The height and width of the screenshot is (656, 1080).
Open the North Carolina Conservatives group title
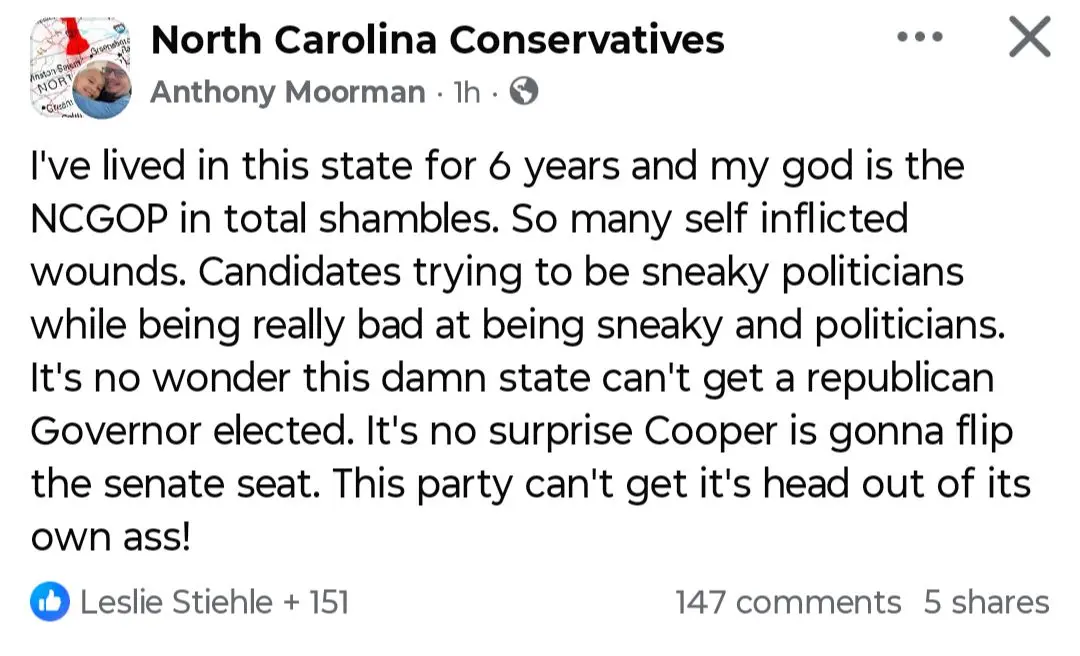pos(437,40)
